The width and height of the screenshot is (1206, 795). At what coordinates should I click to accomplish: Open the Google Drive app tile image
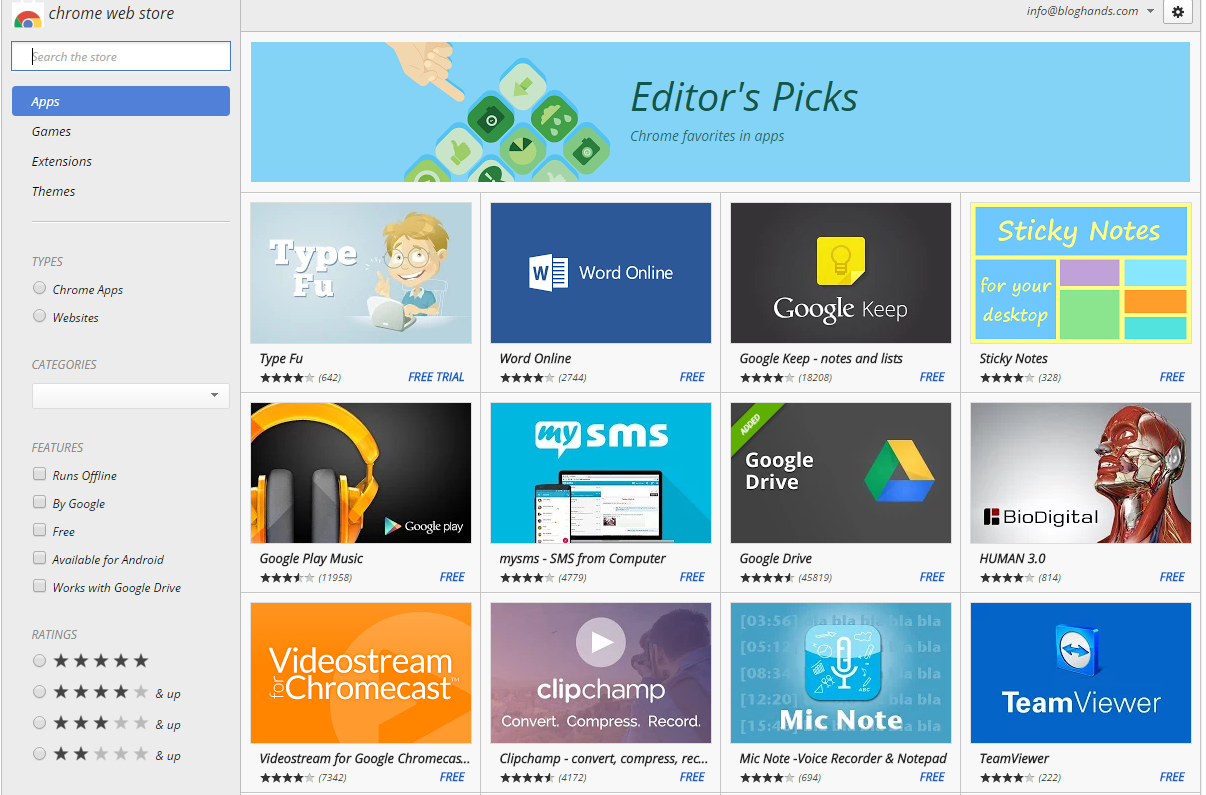point(841,473)
